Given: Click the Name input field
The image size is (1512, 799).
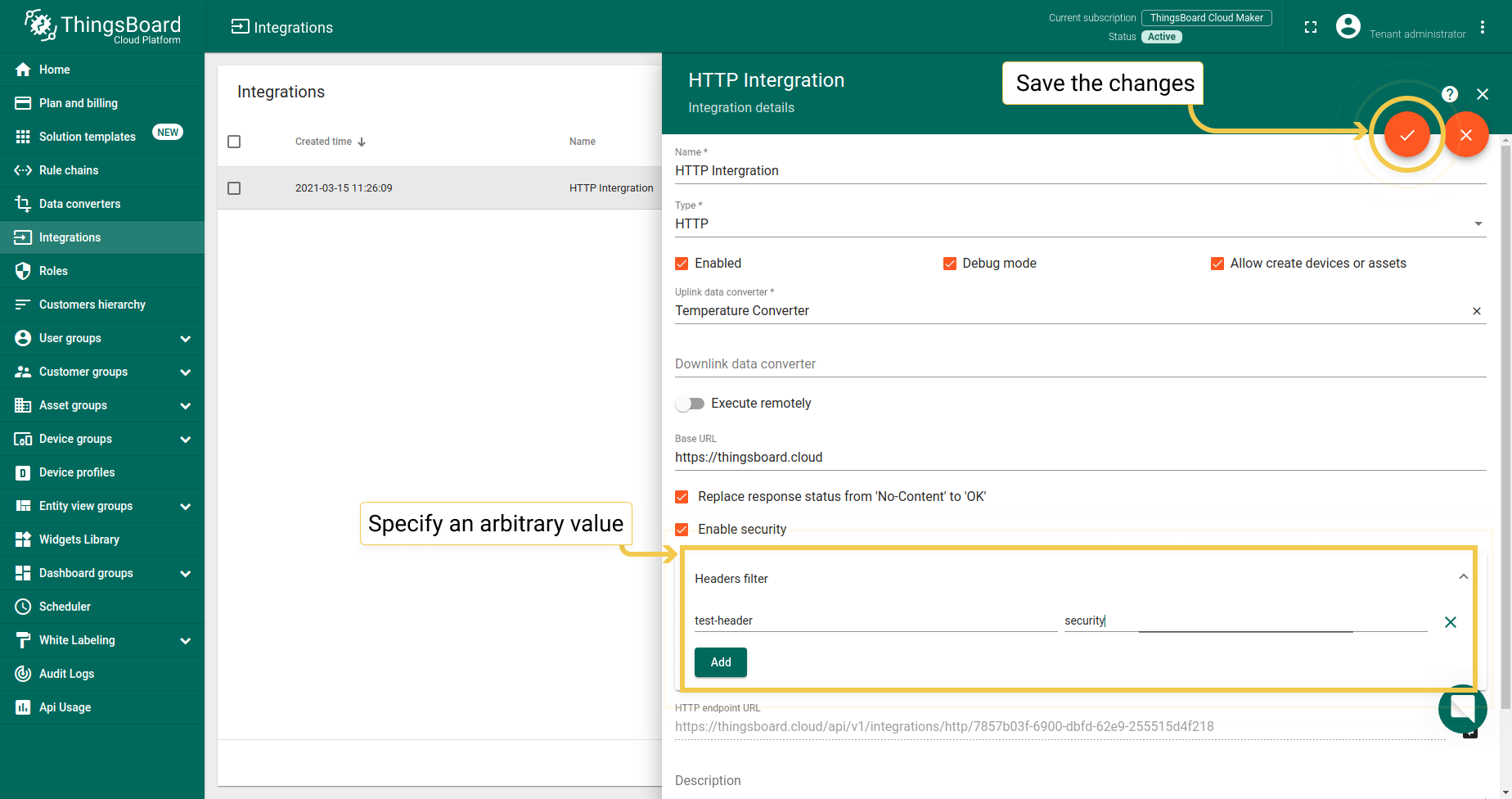Looking at the screenshot, I should pos(1080,170).
